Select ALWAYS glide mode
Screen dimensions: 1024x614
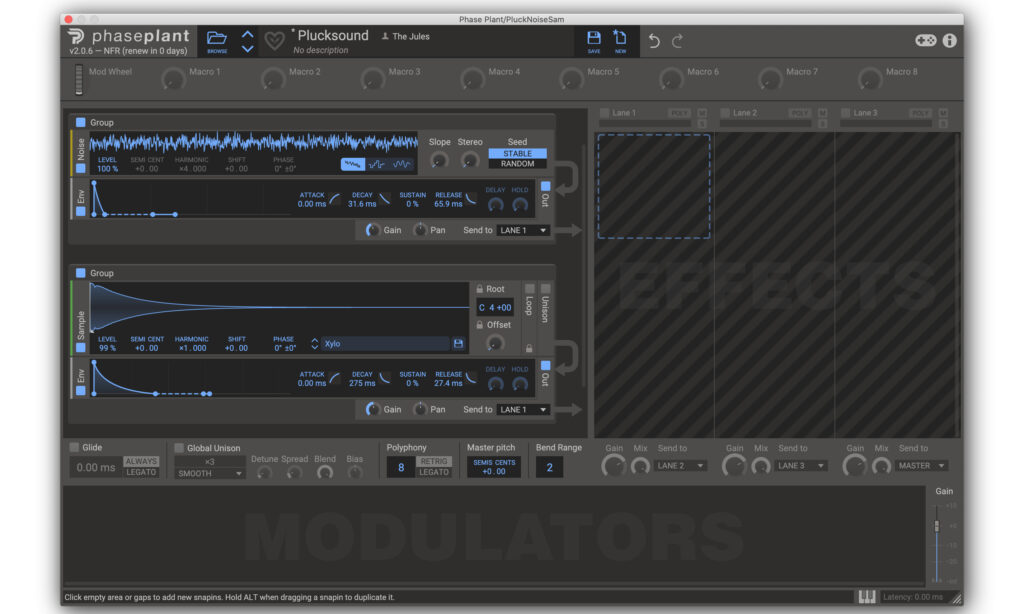coord(141,461)
